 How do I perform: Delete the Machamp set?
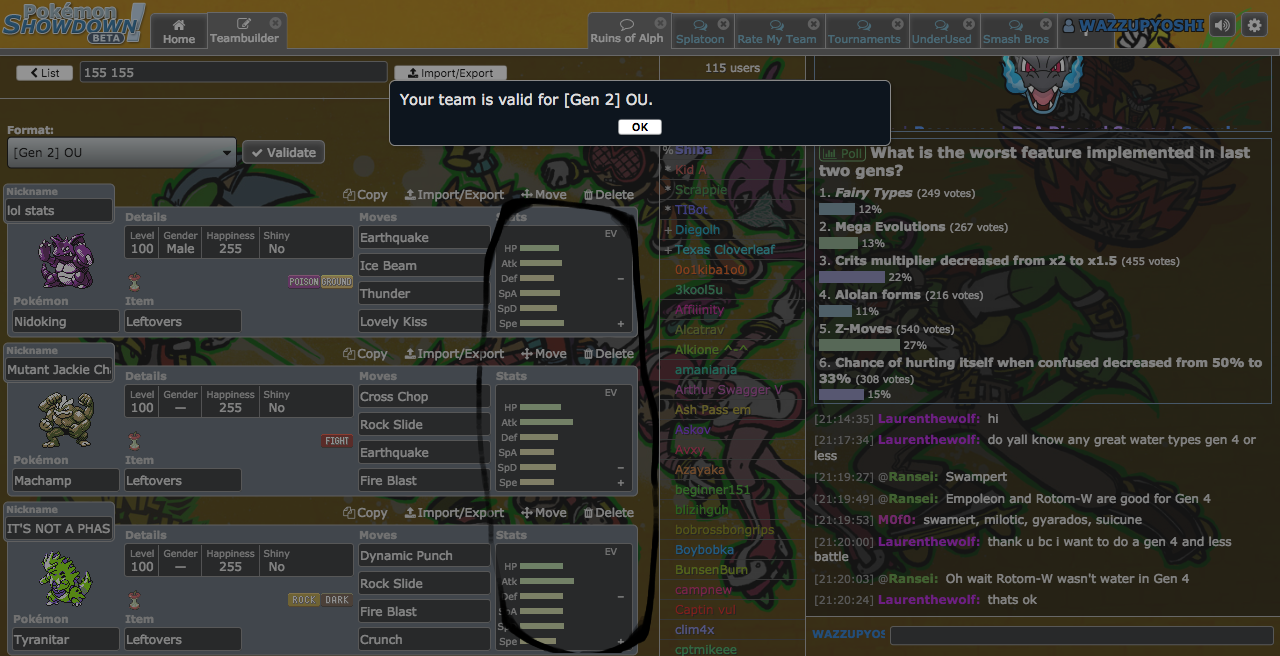point(609,354)
